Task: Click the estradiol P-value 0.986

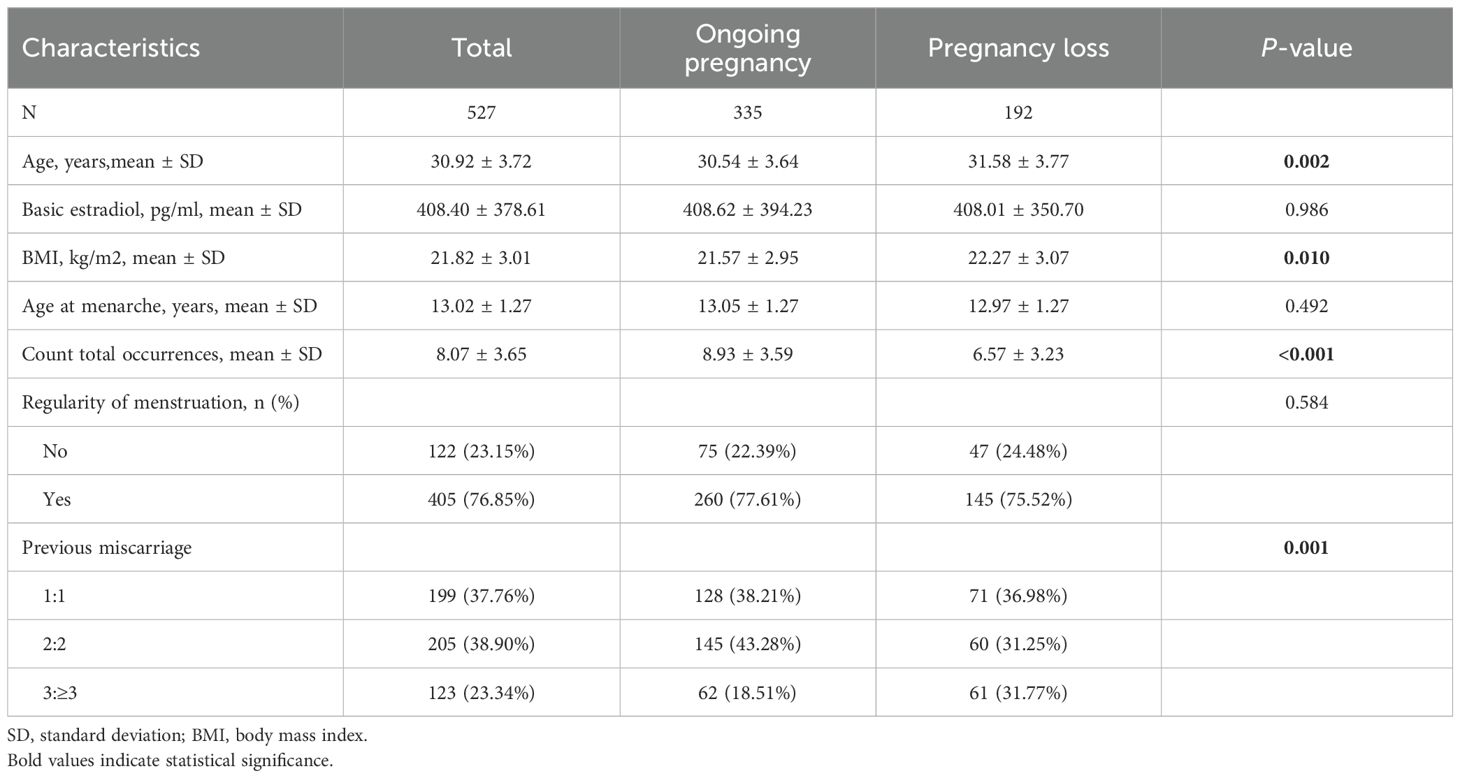Action: (1306, 210)
